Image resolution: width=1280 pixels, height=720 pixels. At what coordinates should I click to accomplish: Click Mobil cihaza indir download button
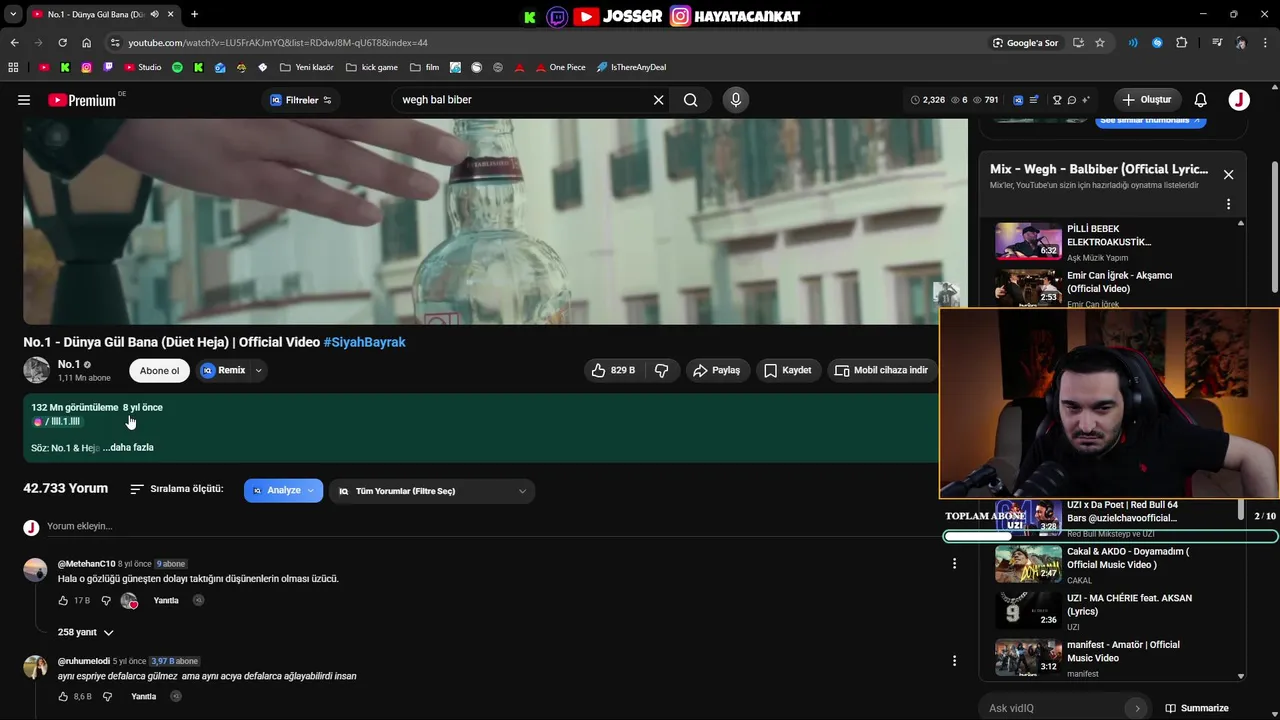click(881, 370)
